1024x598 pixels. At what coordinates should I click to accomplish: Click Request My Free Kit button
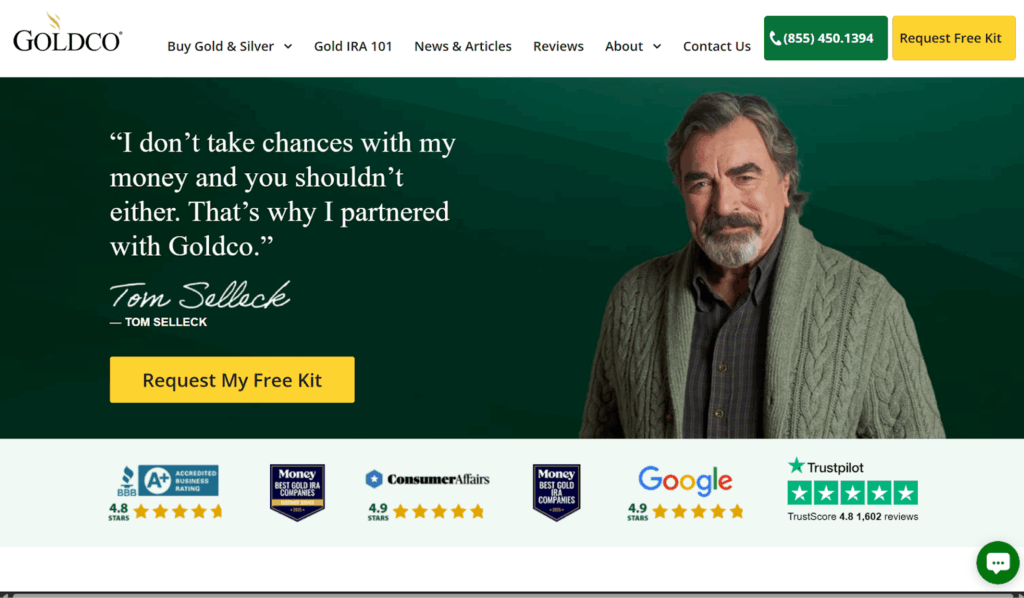point(232,379)
